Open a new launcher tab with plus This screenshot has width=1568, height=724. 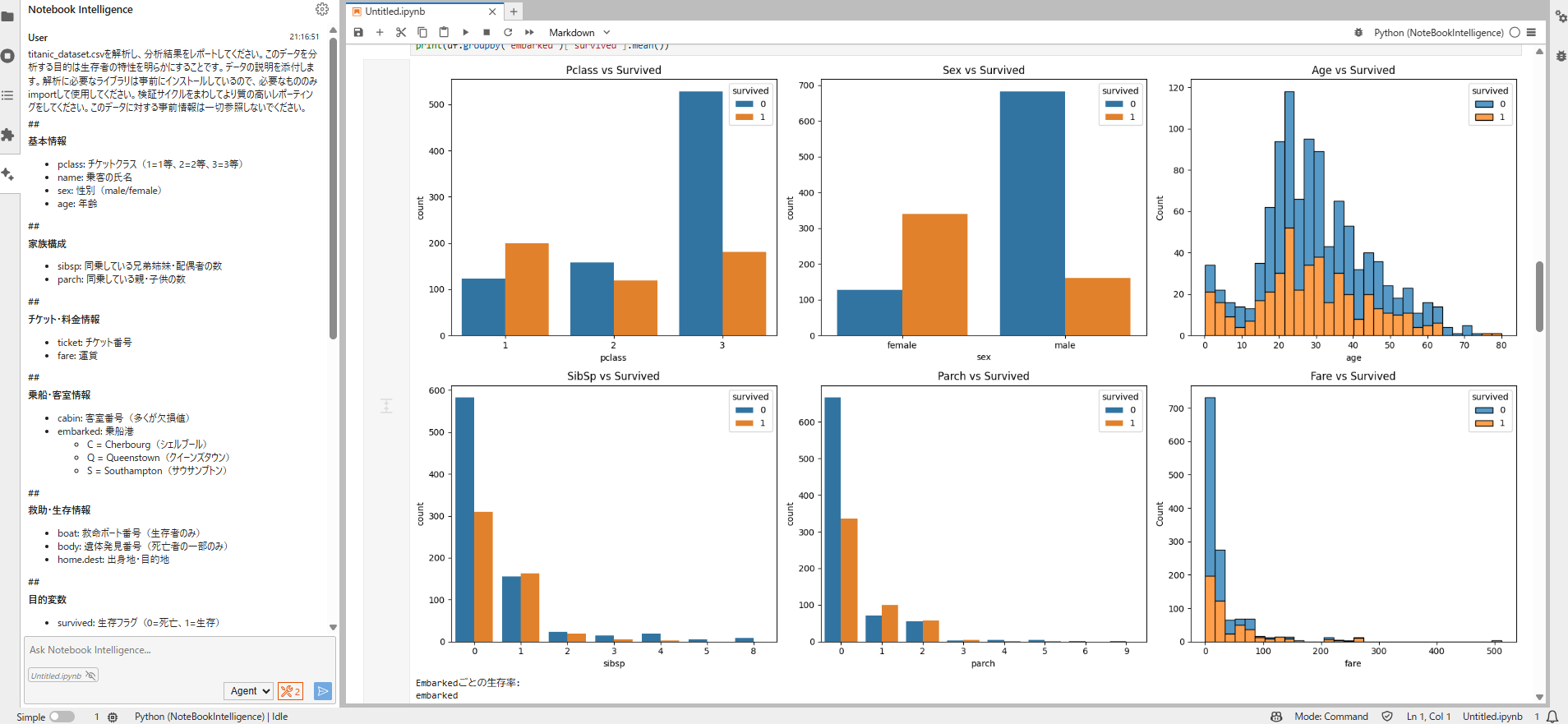point(514,12)
